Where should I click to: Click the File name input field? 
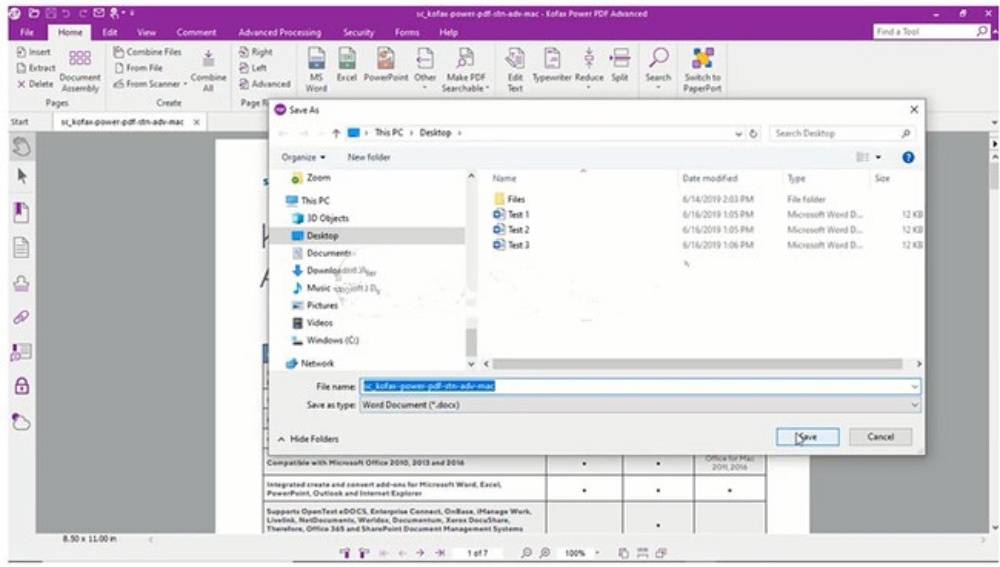click(640, 387)
